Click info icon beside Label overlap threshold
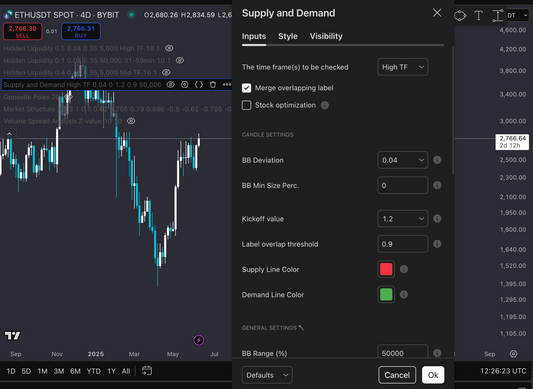Viewport: 533px width, 389px height. click(x=437, y=244)
